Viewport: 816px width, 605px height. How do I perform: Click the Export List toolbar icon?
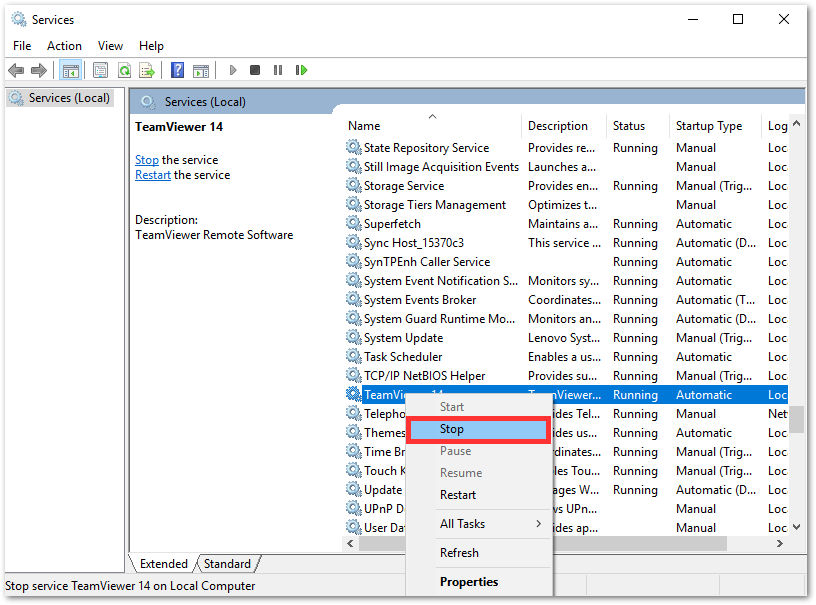pos(147,70)
